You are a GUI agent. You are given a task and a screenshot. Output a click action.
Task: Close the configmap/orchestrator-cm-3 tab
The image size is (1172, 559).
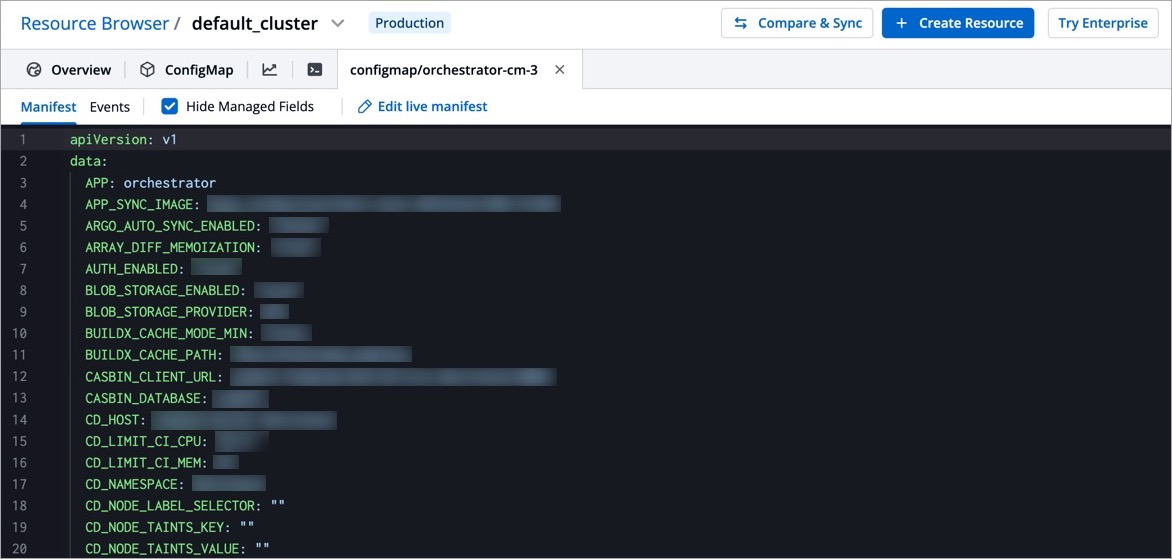coord(560,70)
